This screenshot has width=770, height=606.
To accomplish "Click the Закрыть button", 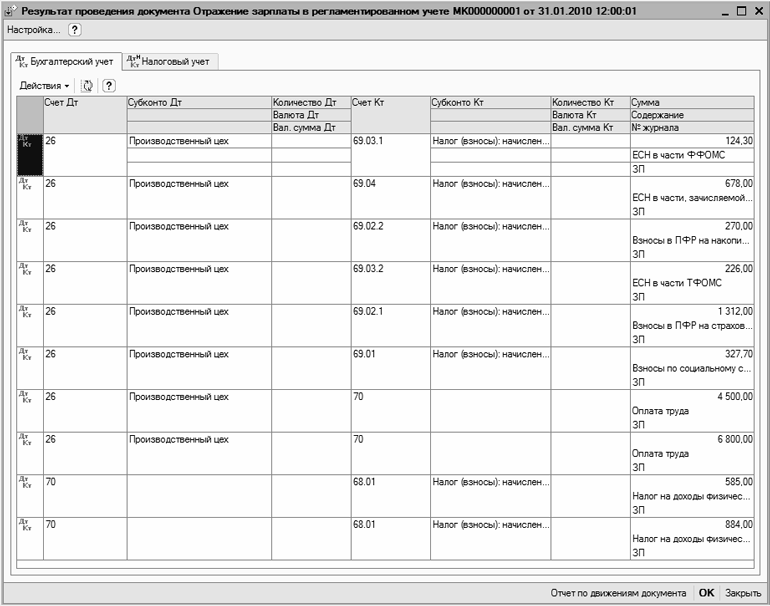I will click(743, 593).
